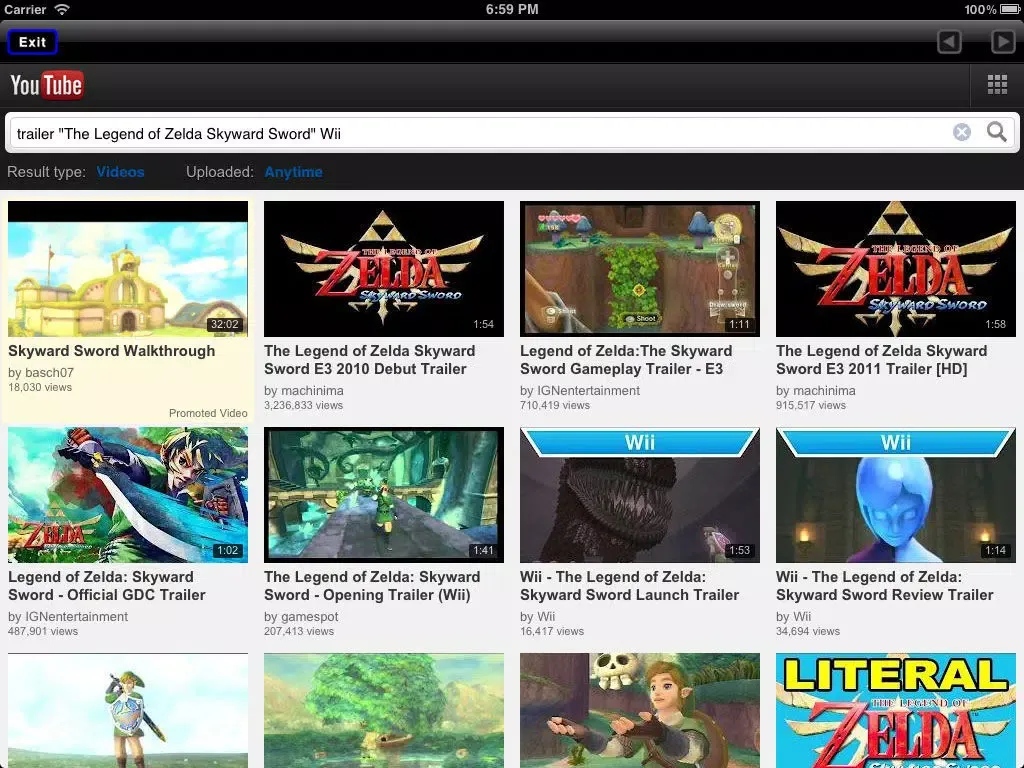Open the large green tree thumbnail

click(x=384, y=711)
